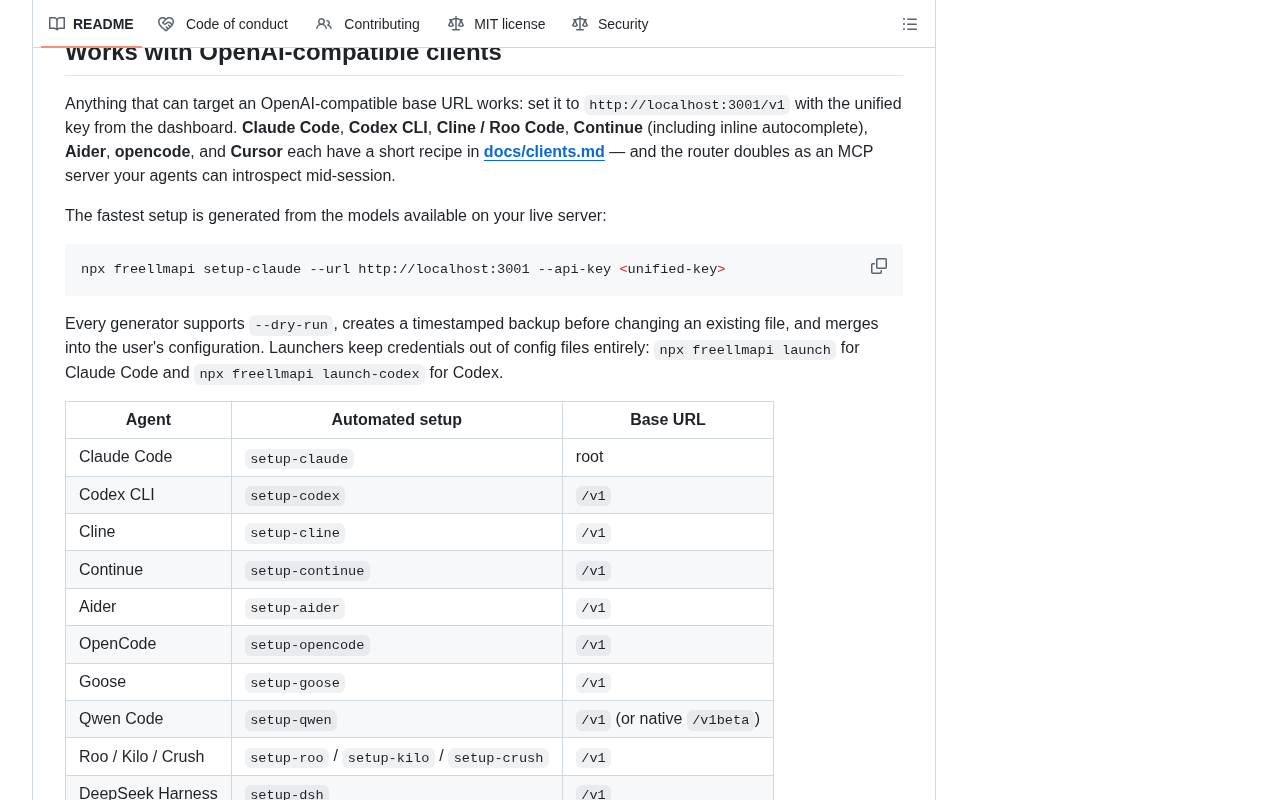
Task: Click 'The fastest setup is generated' sentence
Action: (x=336, y=215)
